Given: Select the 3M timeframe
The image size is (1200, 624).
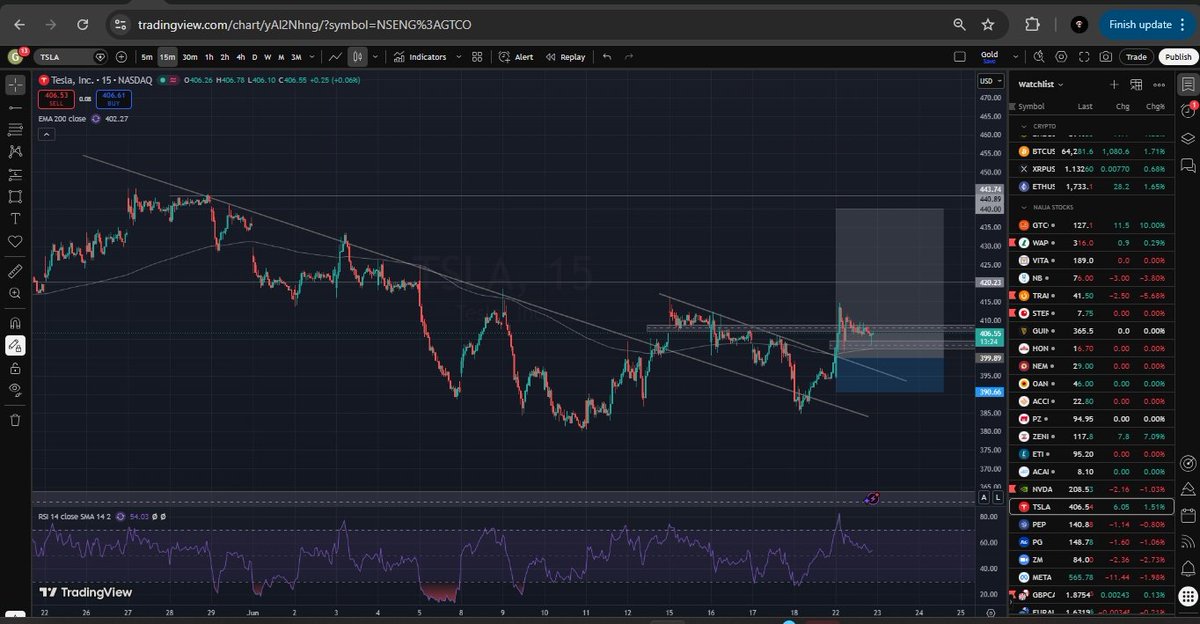Looking at the screenshot, I should 297,57.
